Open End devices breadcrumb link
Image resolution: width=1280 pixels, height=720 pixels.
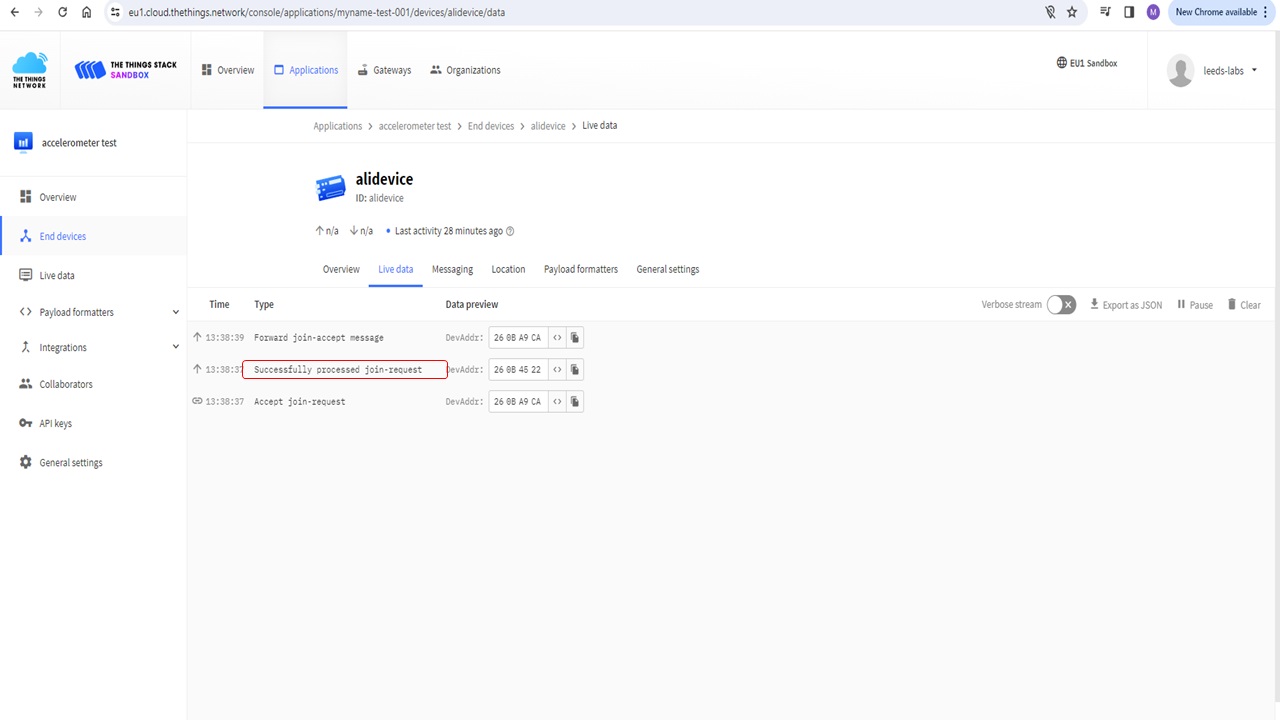[x=491, y=126]
